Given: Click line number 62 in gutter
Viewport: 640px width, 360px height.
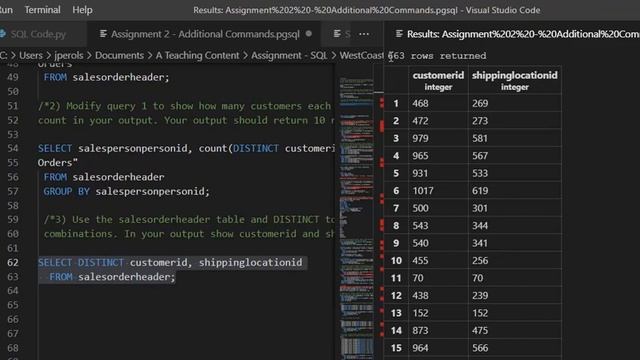Looking at the screenshot, I should [x=13, y=262].
